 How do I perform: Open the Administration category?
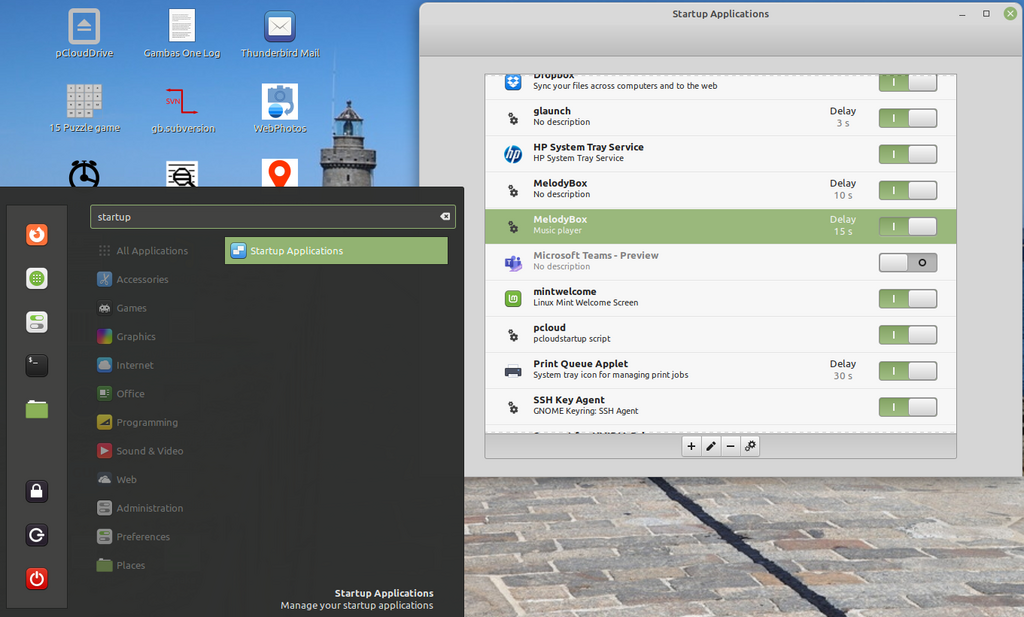[140, 509]
